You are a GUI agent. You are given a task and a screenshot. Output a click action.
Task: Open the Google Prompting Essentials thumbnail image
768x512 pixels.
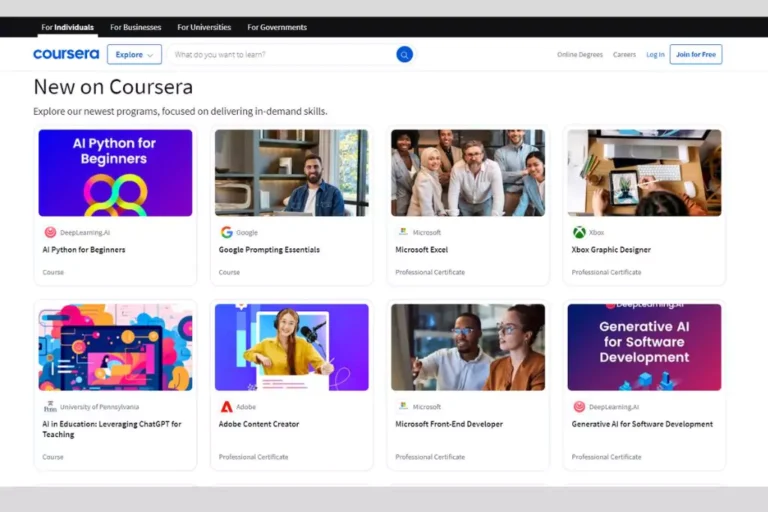[292, 173]
